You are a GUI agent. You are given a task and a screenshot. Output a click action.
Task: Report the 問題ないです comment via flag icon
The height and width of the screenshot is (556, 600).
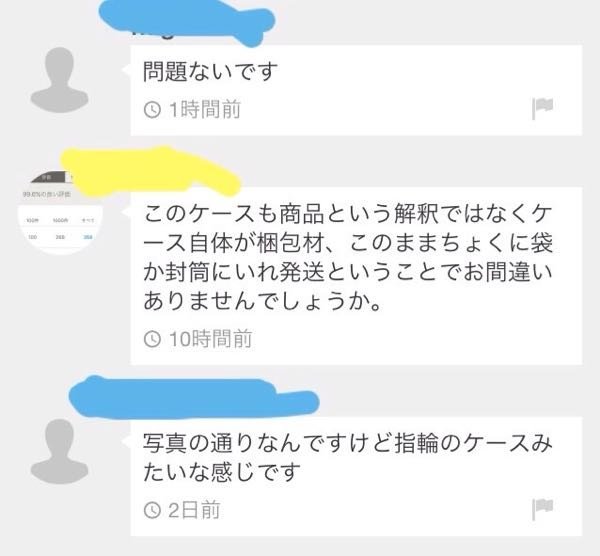[x=543, y=108]
